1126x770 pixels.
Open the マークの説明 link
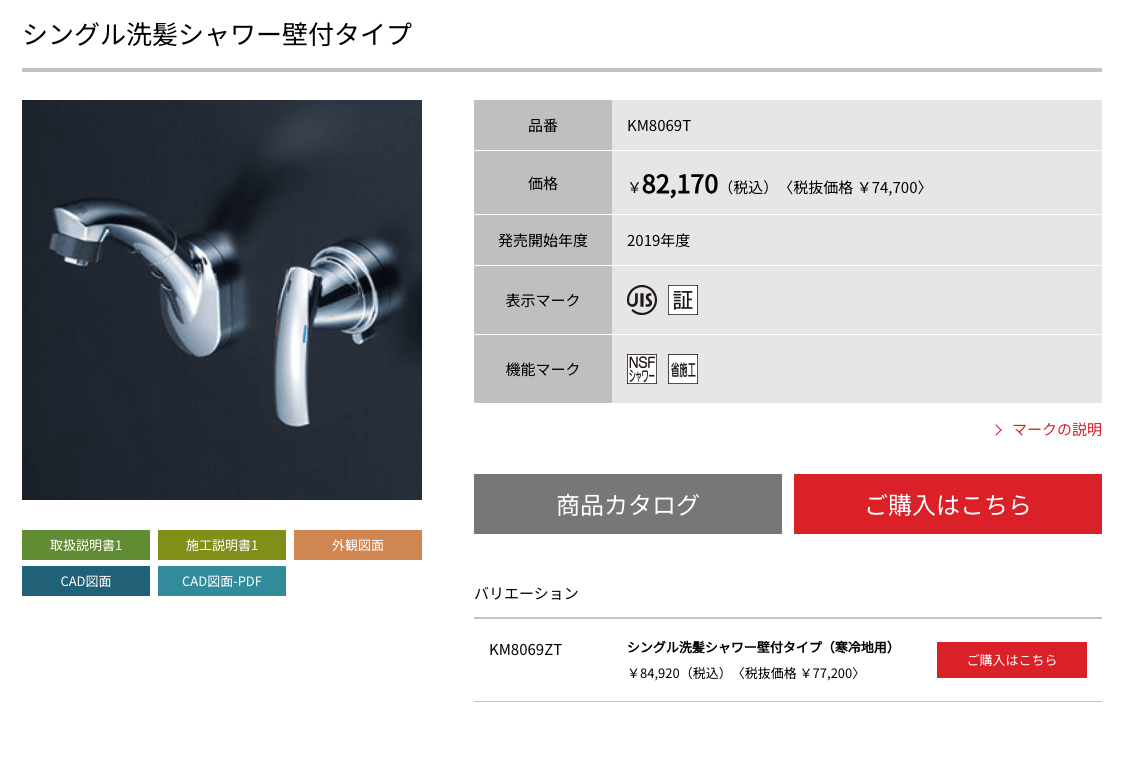click(x=1056, y=430)
